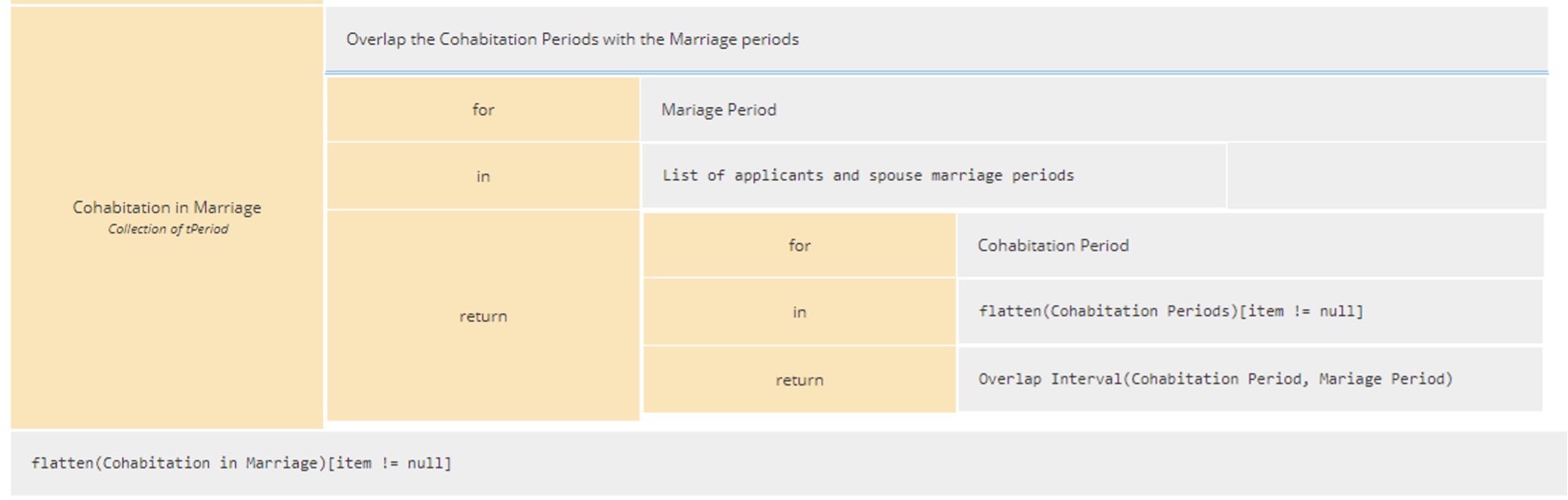Select the inner 'in' cell beside flatten(Cohabitation Periods)

(x=799, y=312)
